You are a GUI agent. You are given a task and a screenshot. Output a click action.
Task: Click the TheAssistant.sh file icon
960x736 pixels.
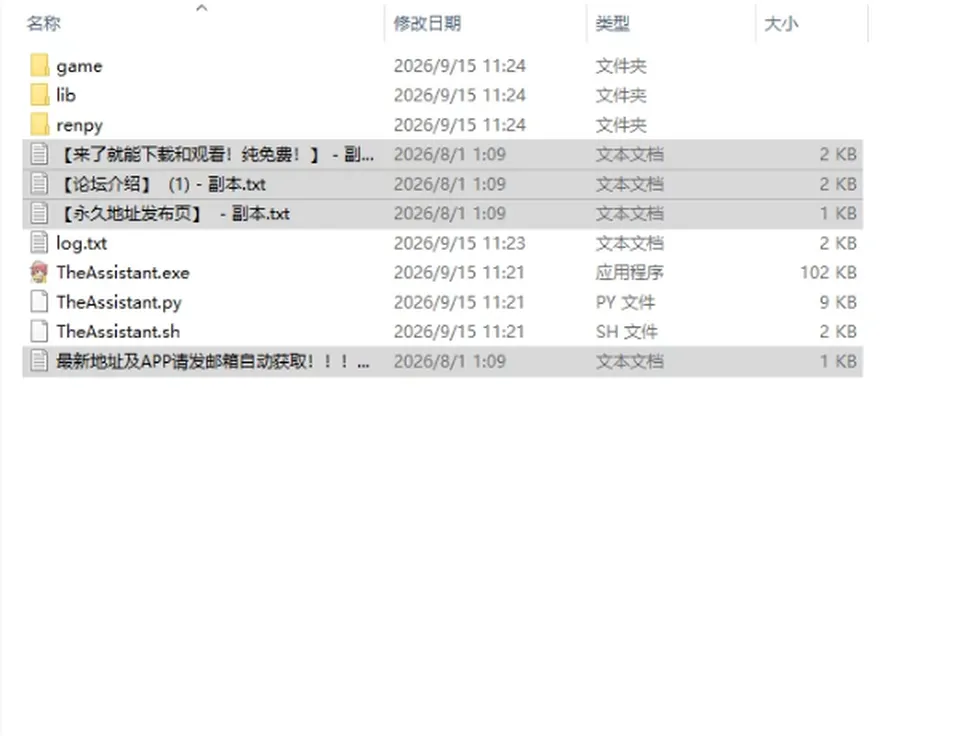(x=39, y=331)
